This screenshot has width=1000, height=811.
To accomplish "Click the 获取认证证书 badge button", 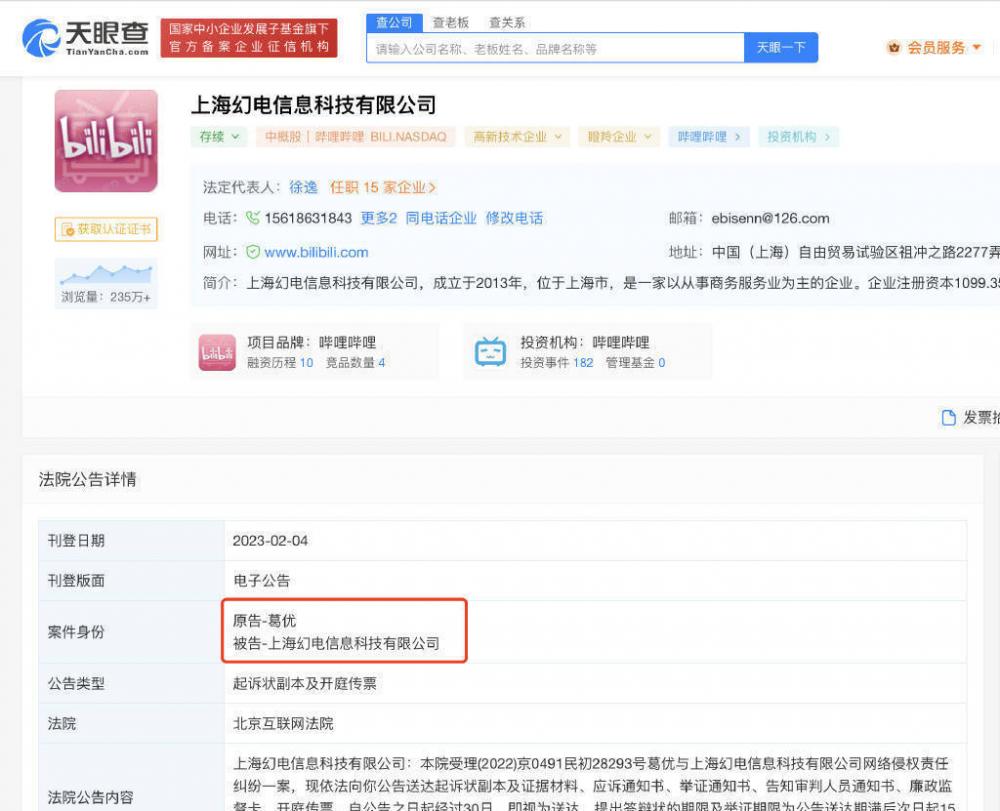I will pos(105,229).
